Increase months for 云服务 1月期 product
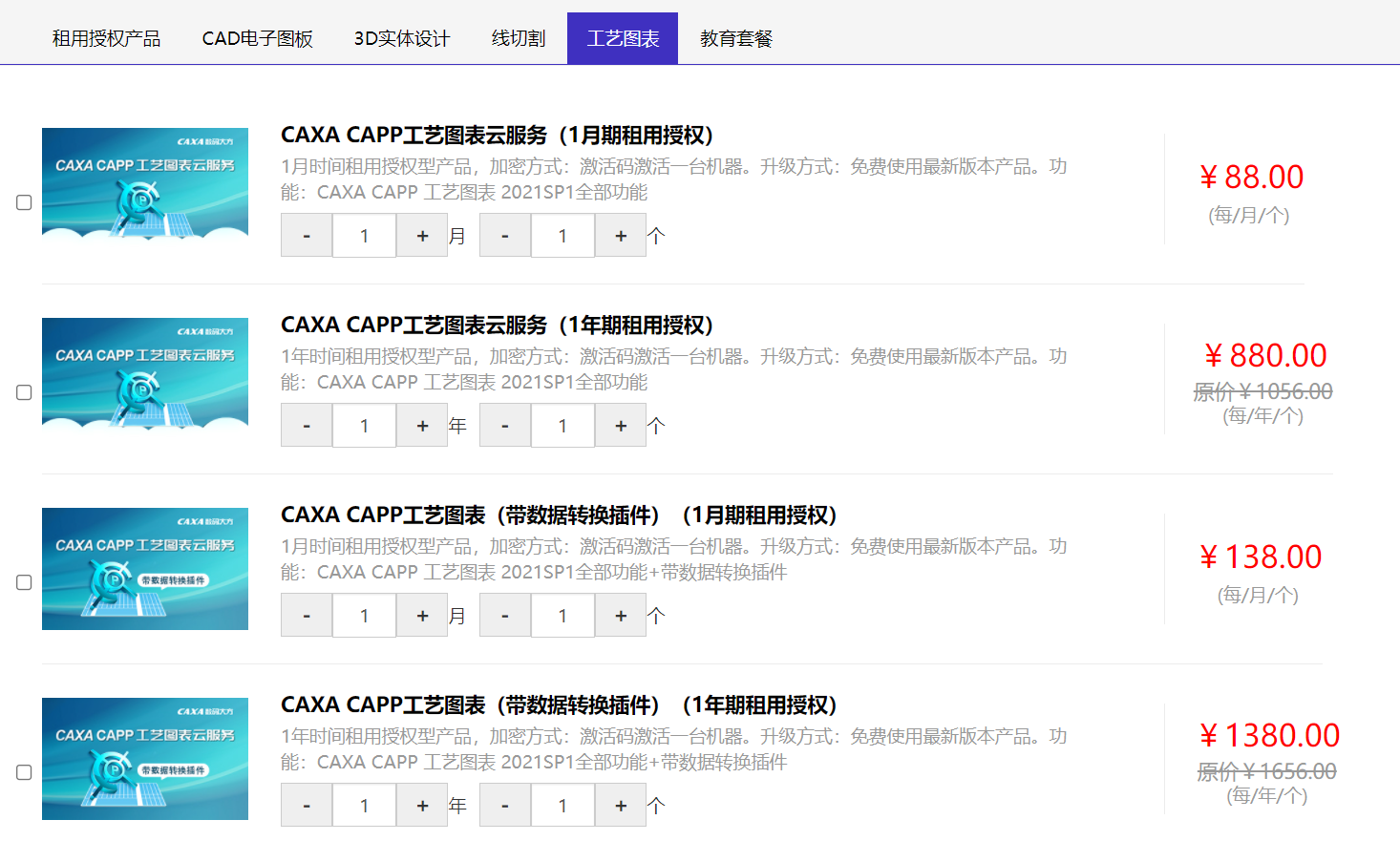The image size is (1400, 841). pyautogui.click(x=422, y=236)
